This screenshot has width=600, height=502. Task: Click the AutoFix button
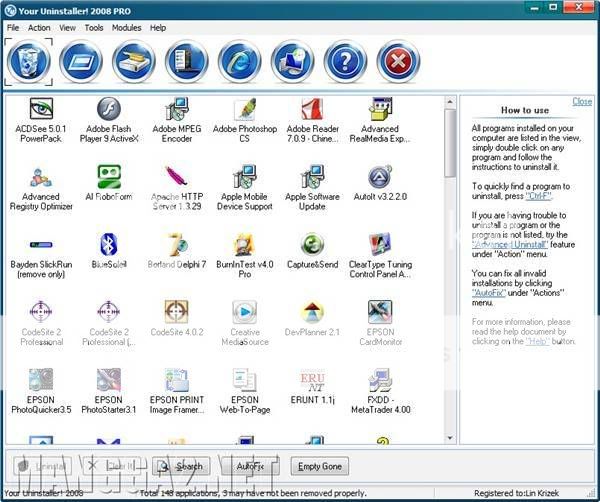click(x=250, y=466)
